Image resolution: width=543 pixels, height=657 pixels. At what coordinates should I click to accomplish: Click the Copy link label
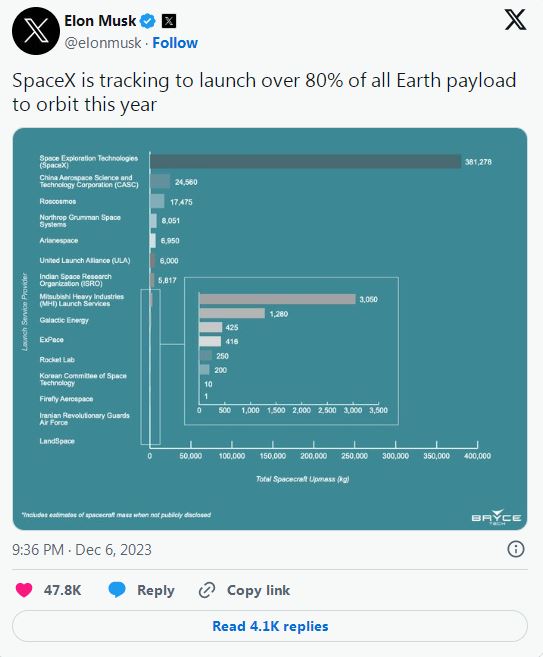coord(258,590)
